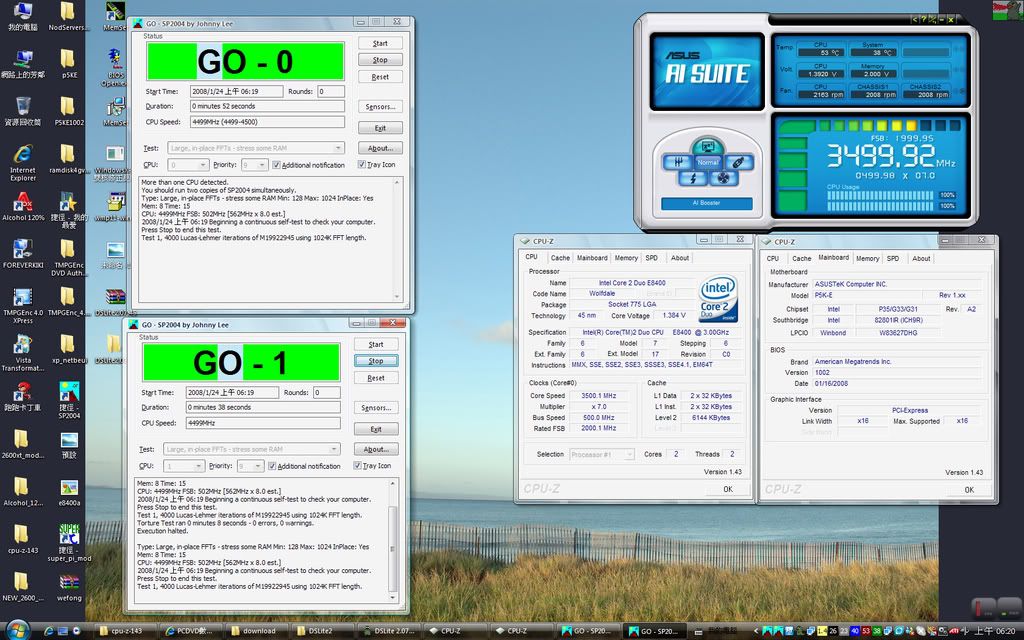The width and height of the screenshot is (1024, 640).
Task: Open AI Suite lightning power icon
Action: tap(694, 178)
